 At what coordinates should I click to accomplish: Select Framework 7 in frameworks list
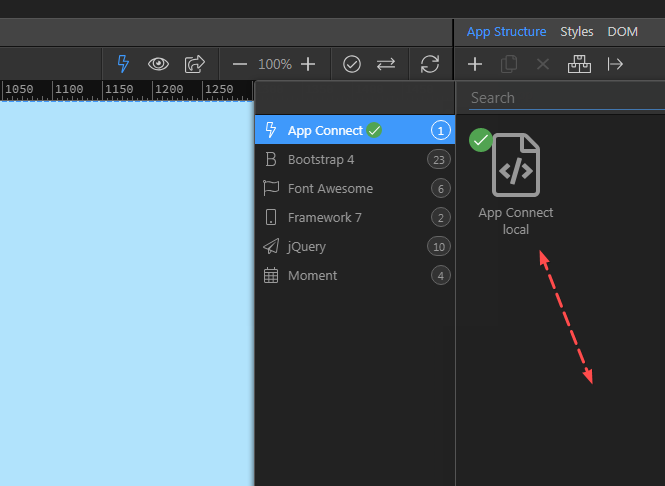click(355, 218)
